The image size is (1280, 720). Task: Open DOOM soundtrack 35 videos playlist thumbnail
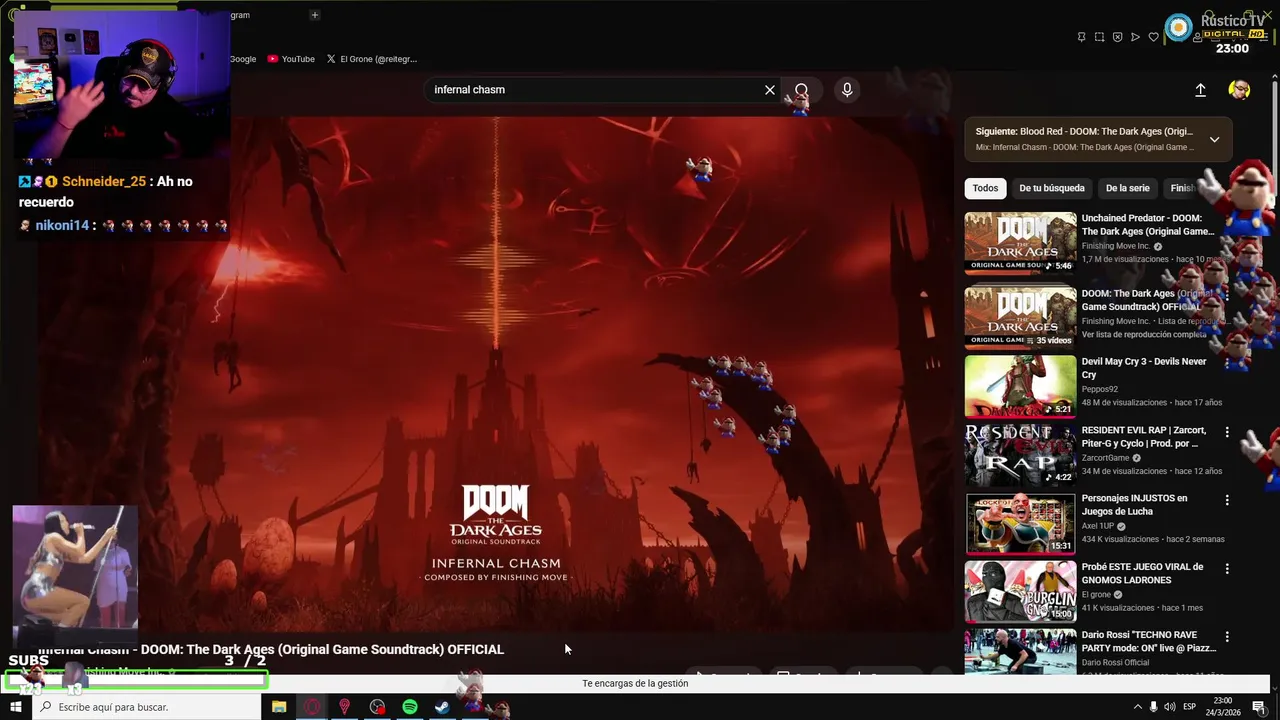pos(1020,316)
